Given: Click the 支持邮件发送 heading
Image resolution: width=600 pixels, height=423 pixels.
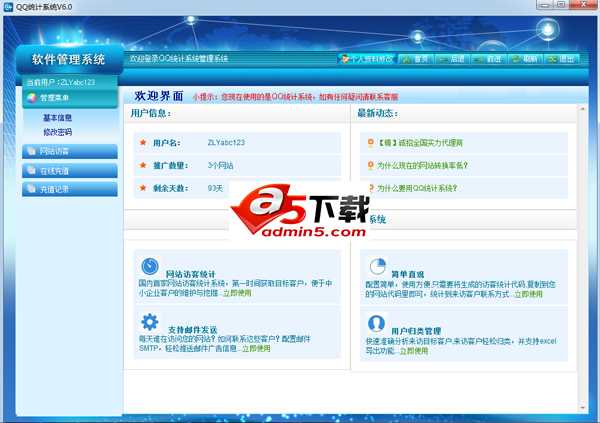Looking at the screenshot, I should tap(193, 330).
